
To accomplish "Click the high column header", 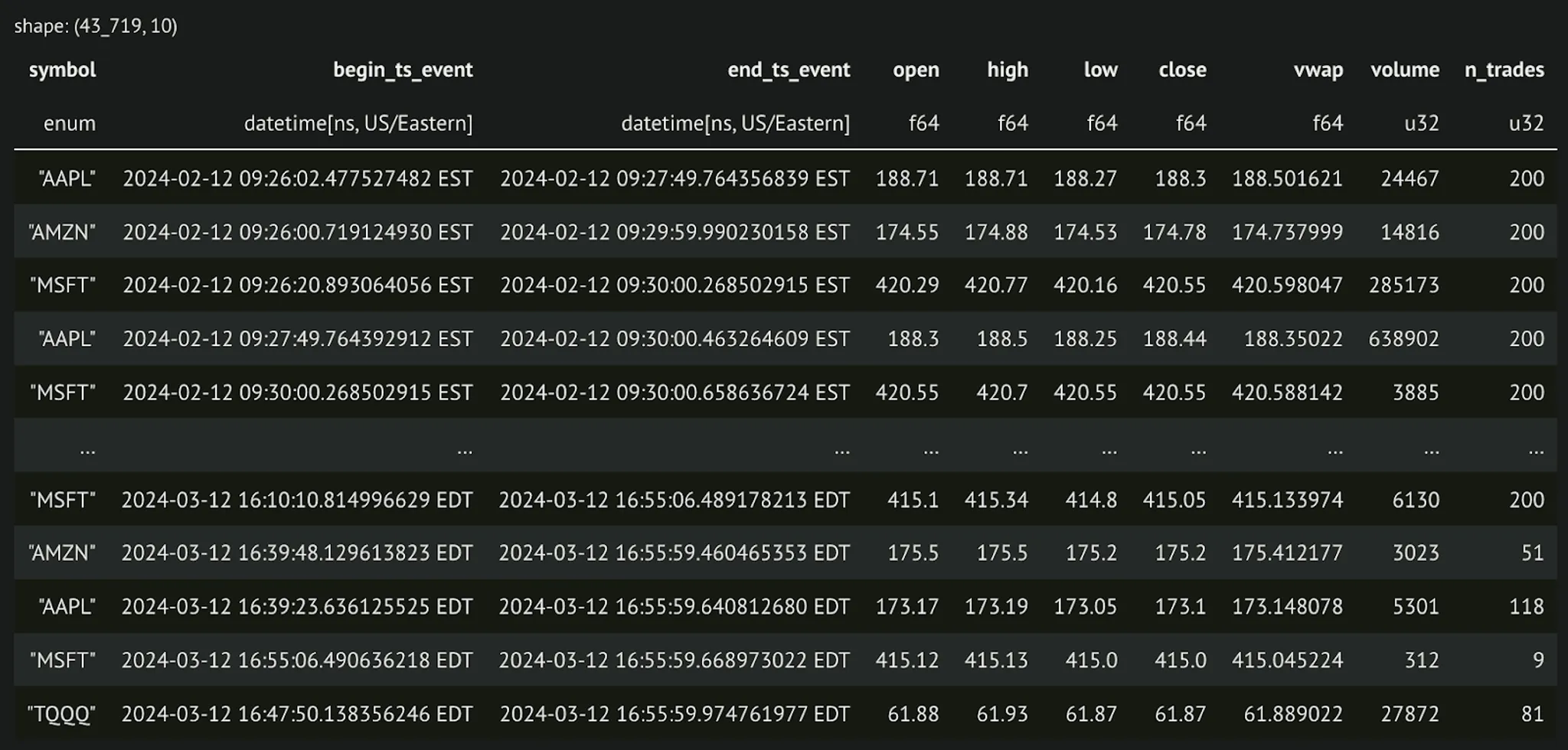I will (1008, 70).
